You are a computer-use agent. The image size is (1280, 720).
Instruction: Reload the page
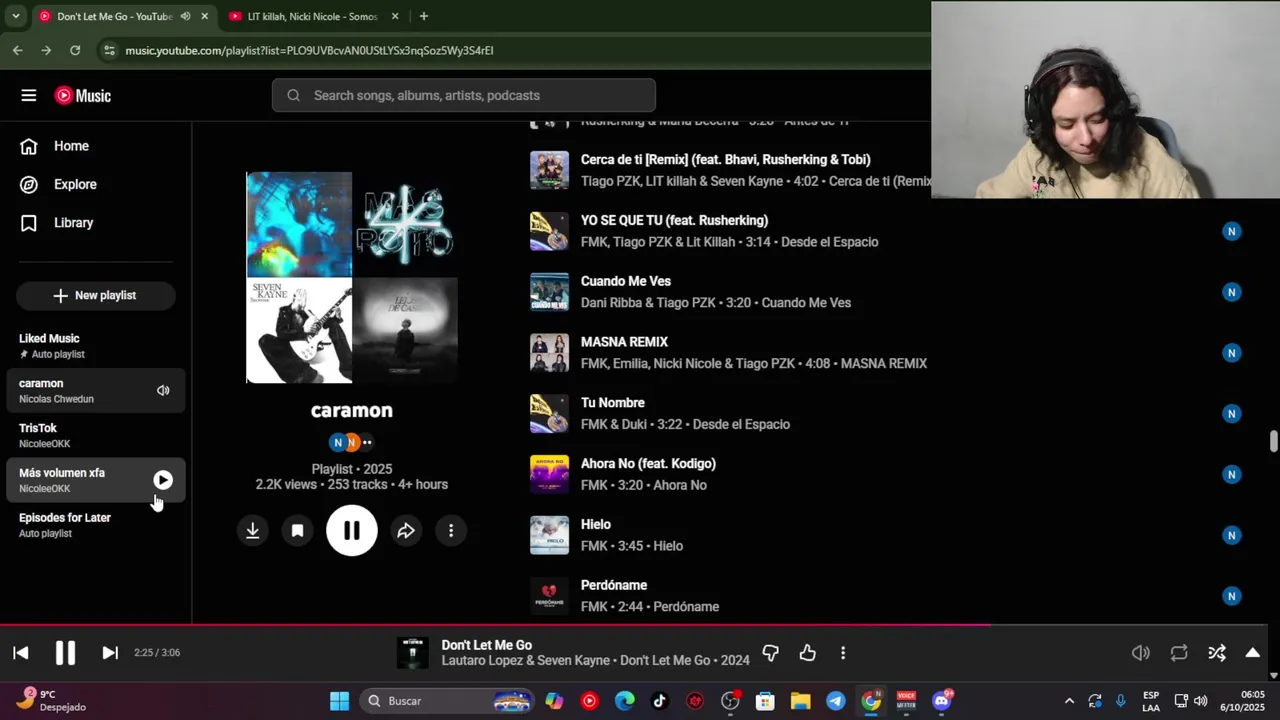click(x=75, y=50)
